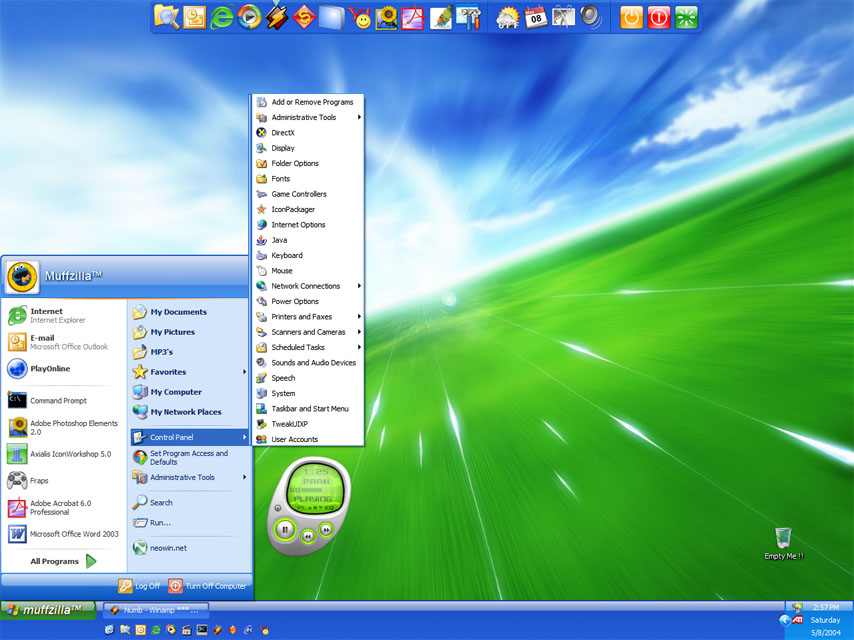
Task: Click the Winamp taskbar button
Action: tap(155, 610)
